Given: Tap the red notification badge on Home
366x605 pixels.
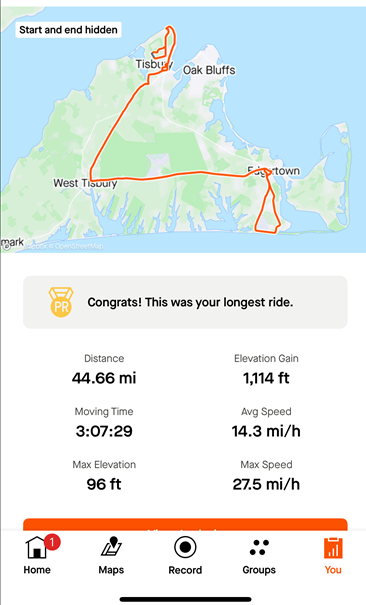Looking at the screenshot, I should (52, 542).
